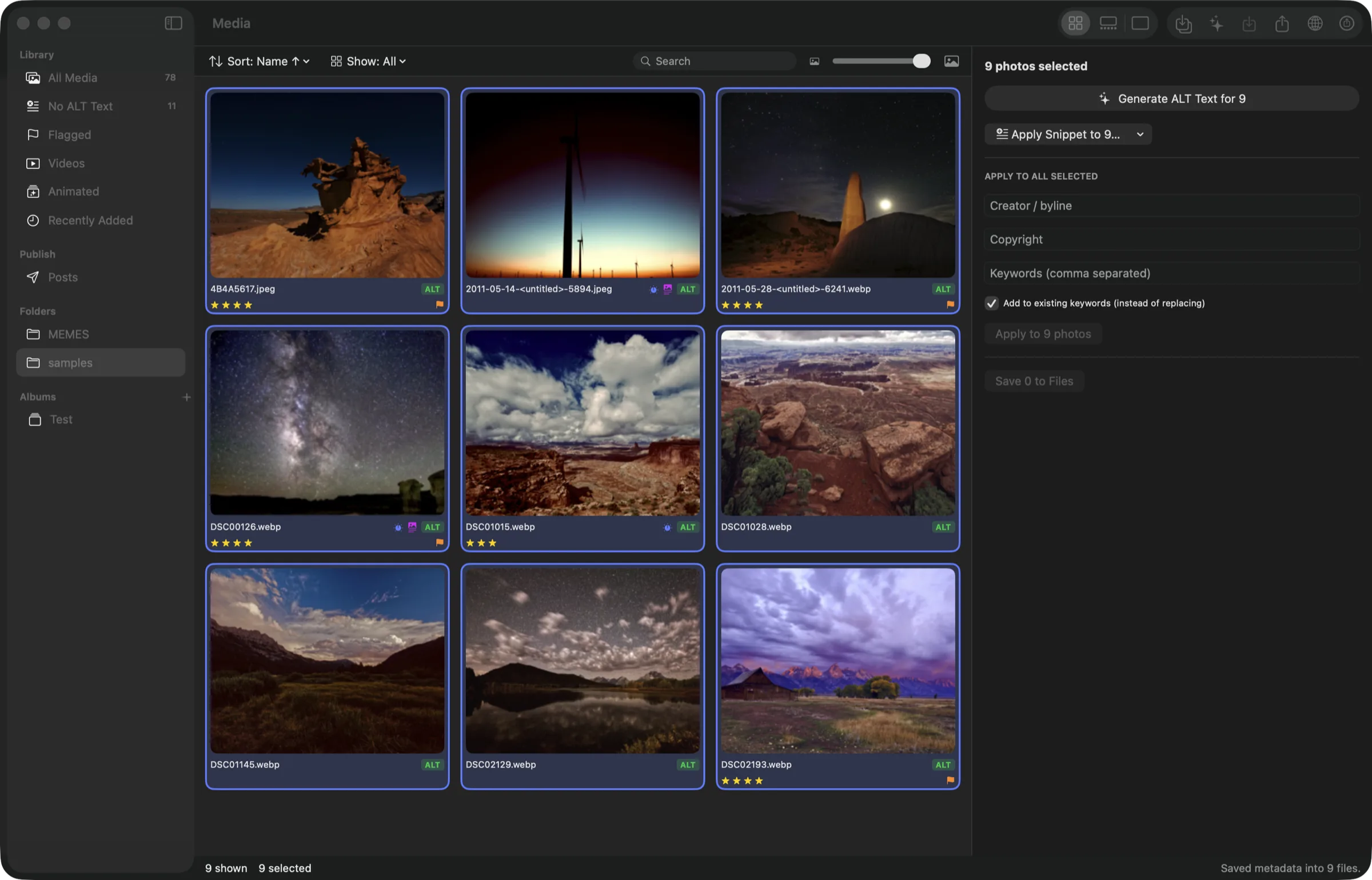Click the large thumbnail size icon
This screenshot has height=880, width=1372.
click(x=951, y=61)
